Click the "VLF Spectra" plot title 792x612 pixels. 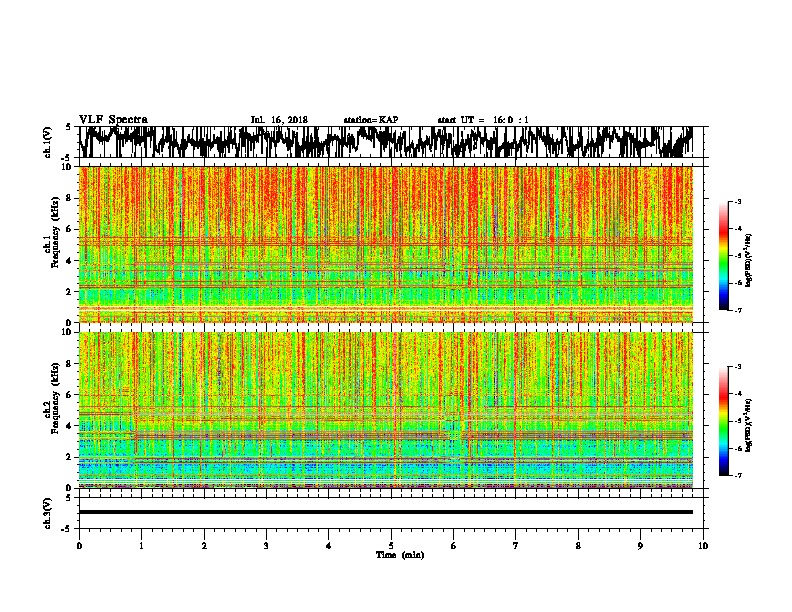[x=113, y=119]
